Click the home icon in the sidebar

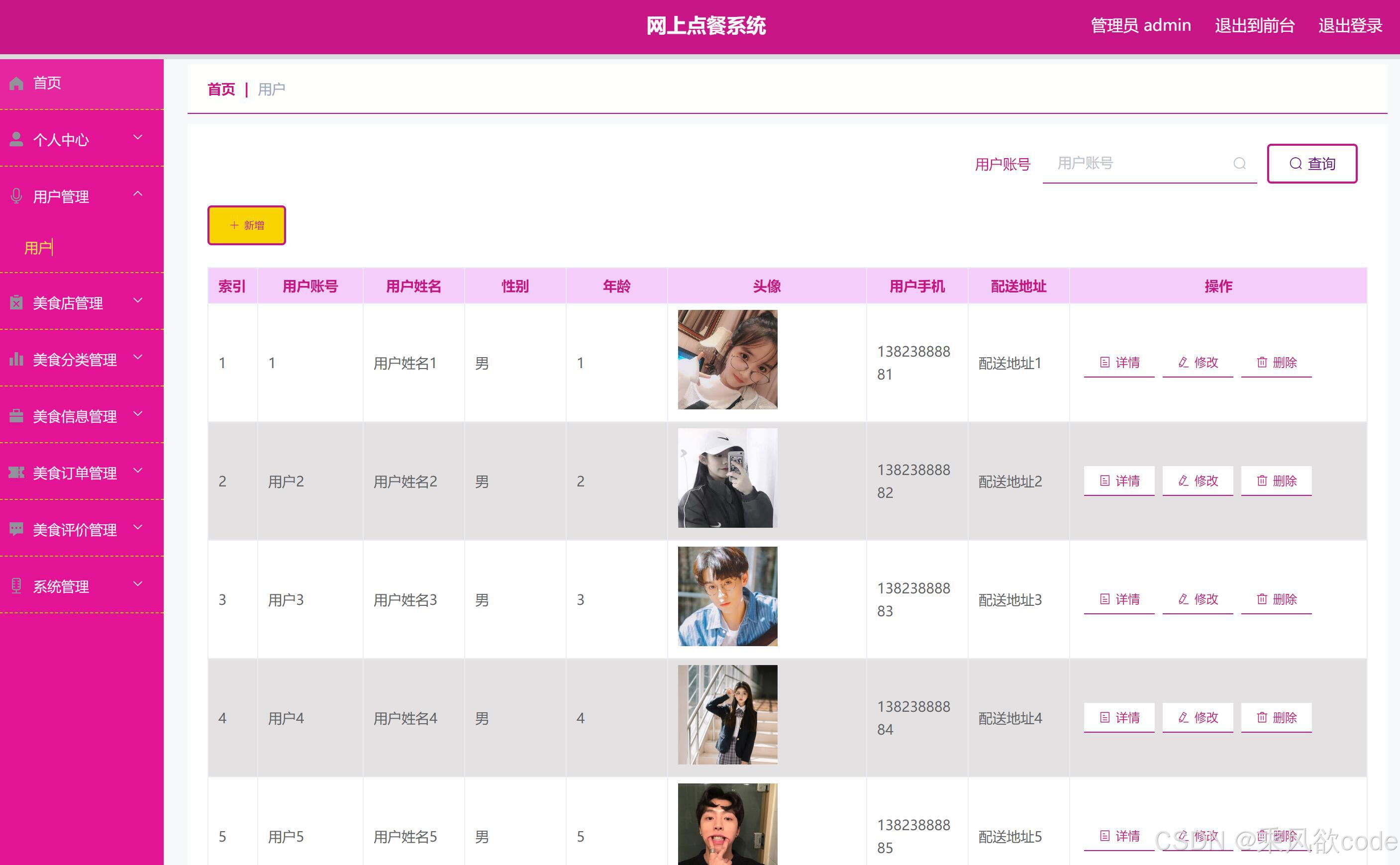[x=16, y=84]
